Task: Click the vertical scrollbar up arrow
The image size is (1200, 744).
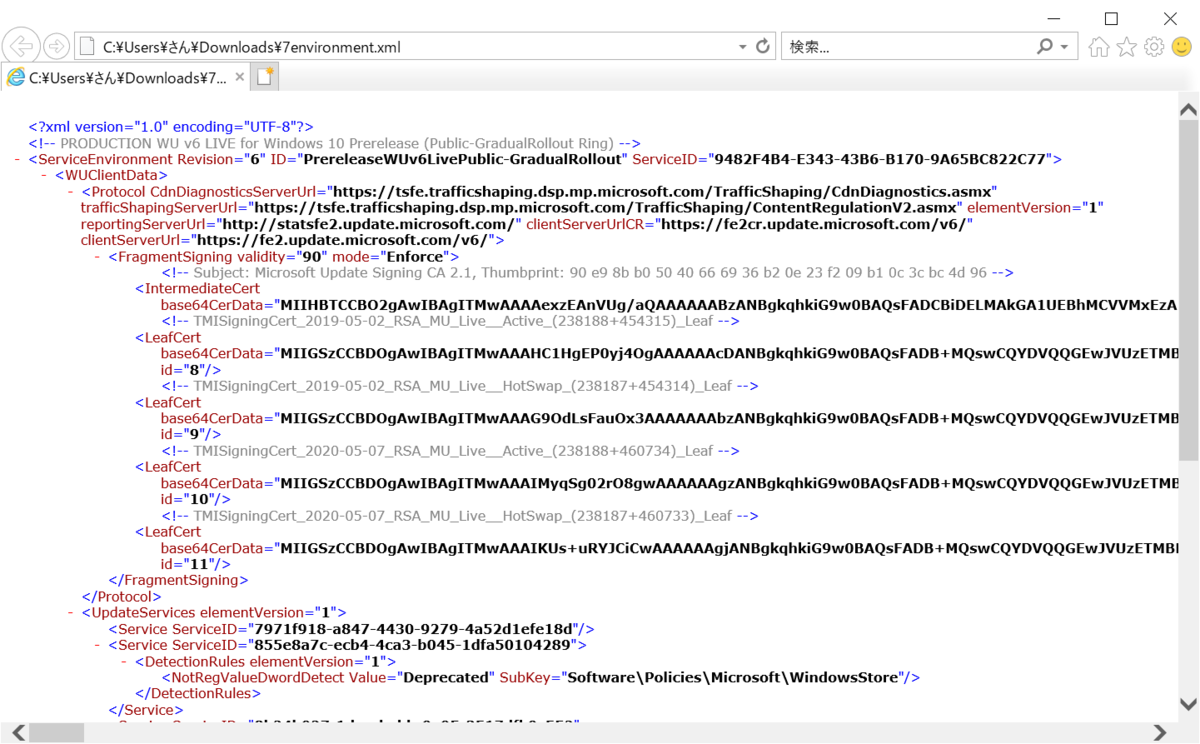Action: (x=1189, y=109)
